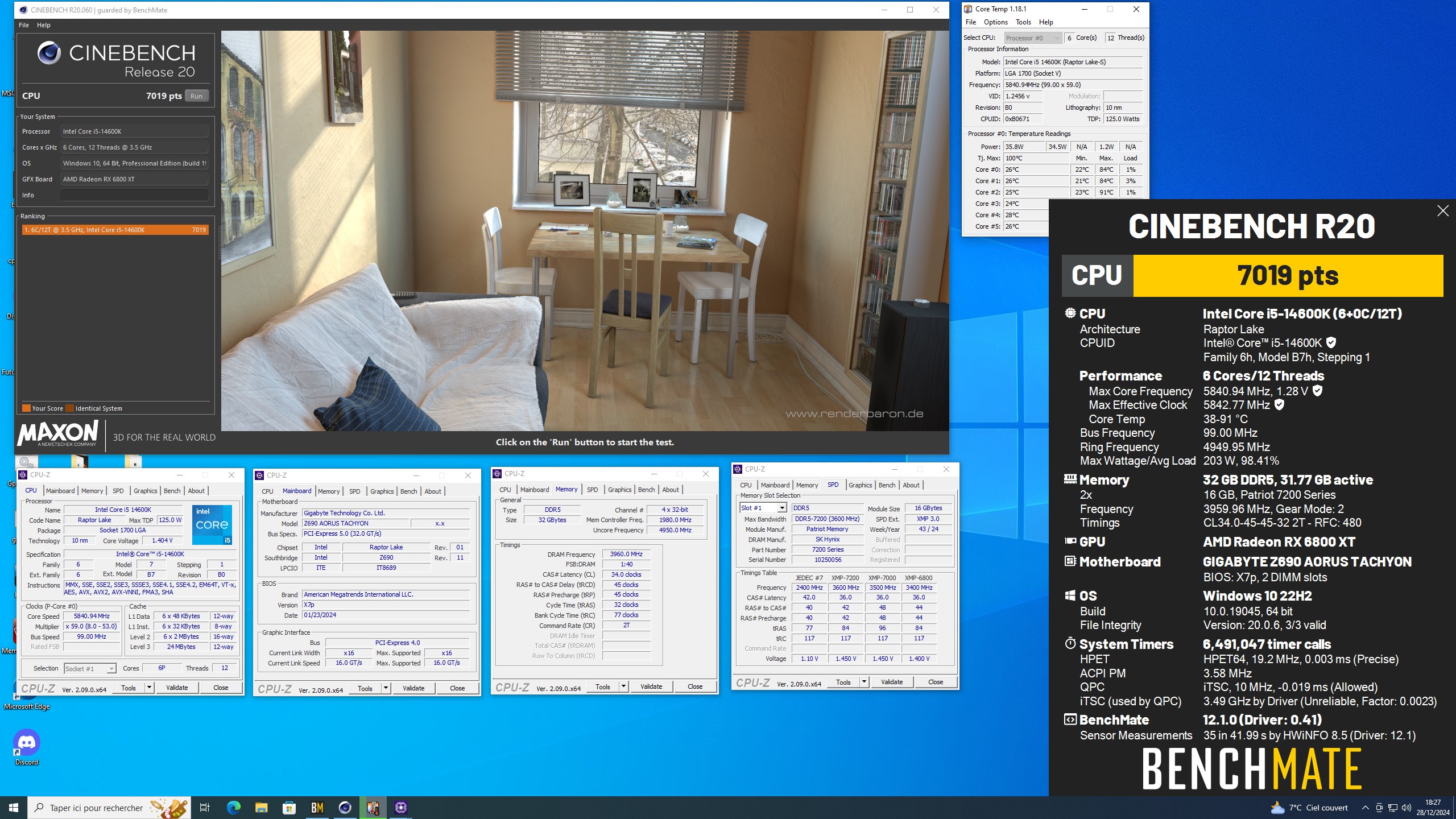Click the Info field in Cinebench
Screen dimensions: 1456x819
point(134,195)
